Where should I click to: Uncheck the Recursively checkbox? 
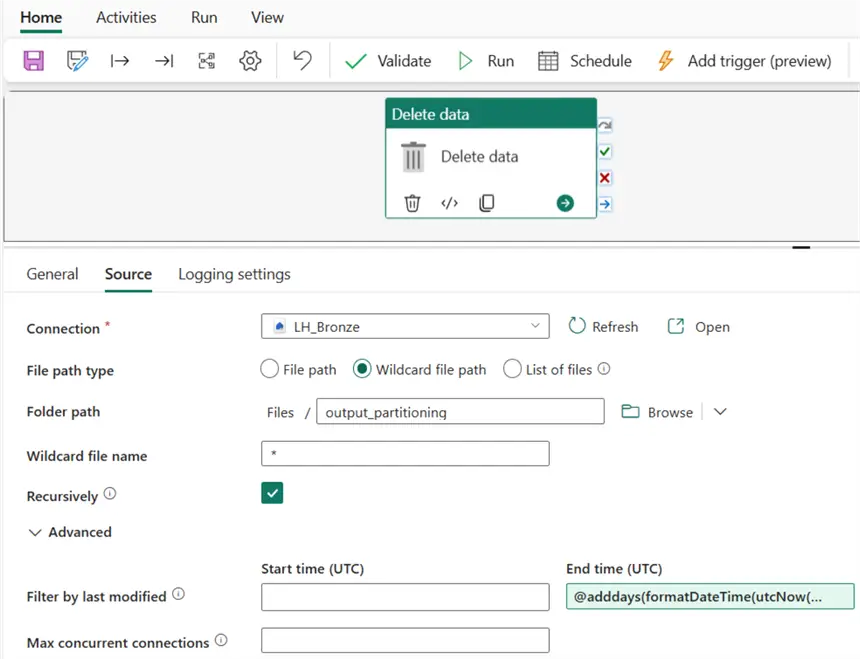point(272,493)
